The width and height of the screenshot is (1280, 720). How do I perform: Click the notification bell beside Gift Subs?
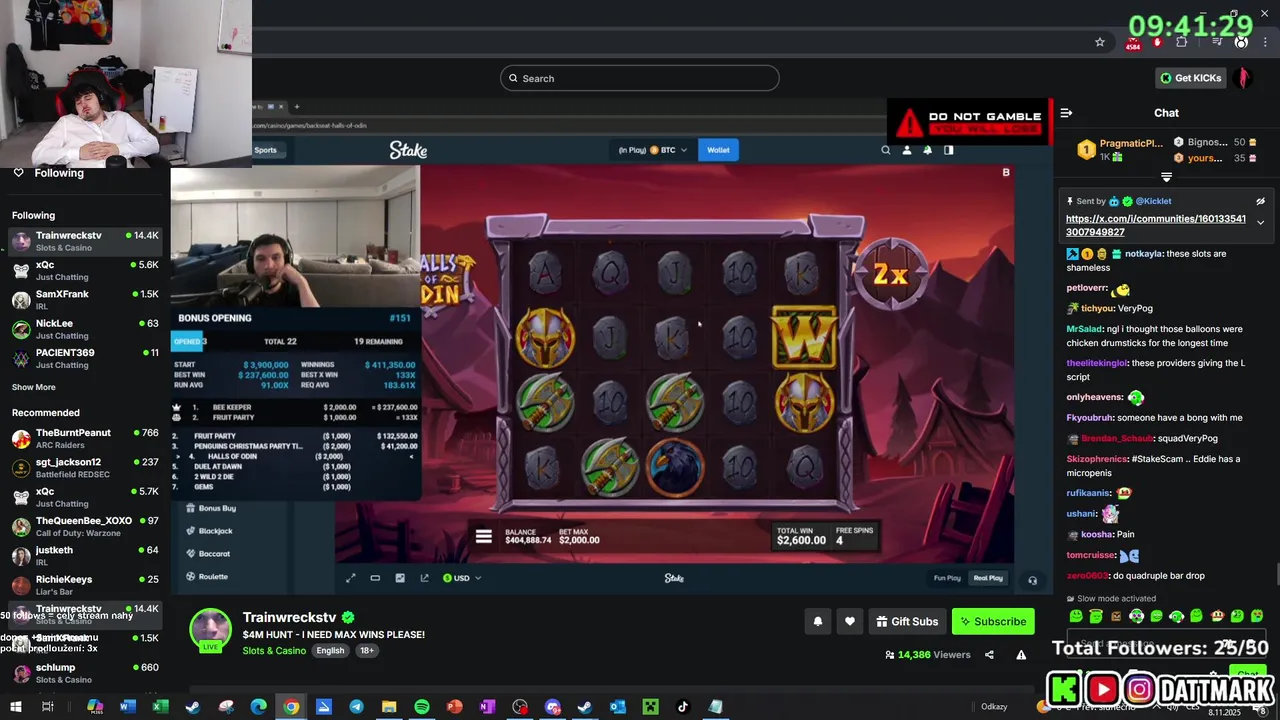[x=818, y=621]
